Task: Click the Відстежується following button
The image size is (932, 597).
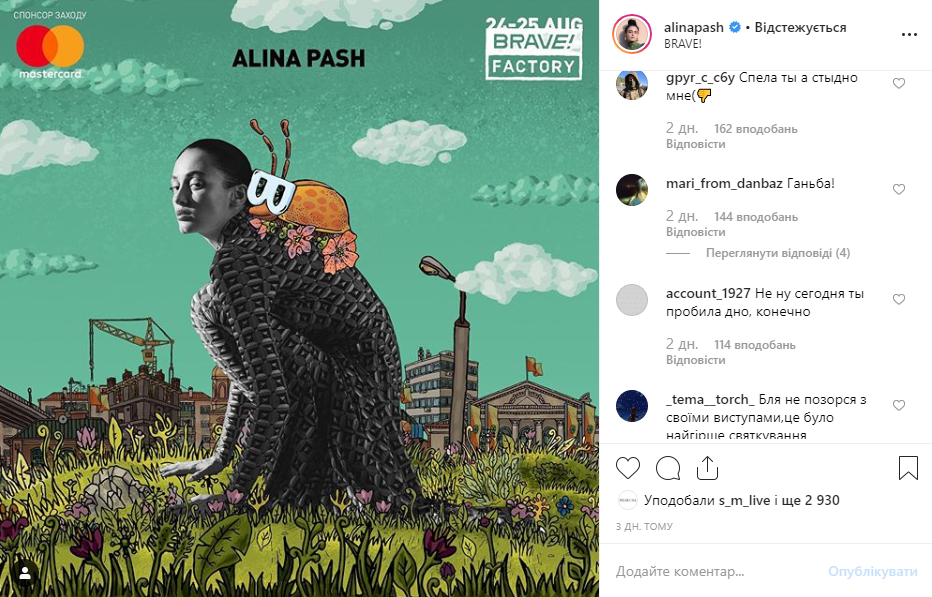Action: pos(800,27)
